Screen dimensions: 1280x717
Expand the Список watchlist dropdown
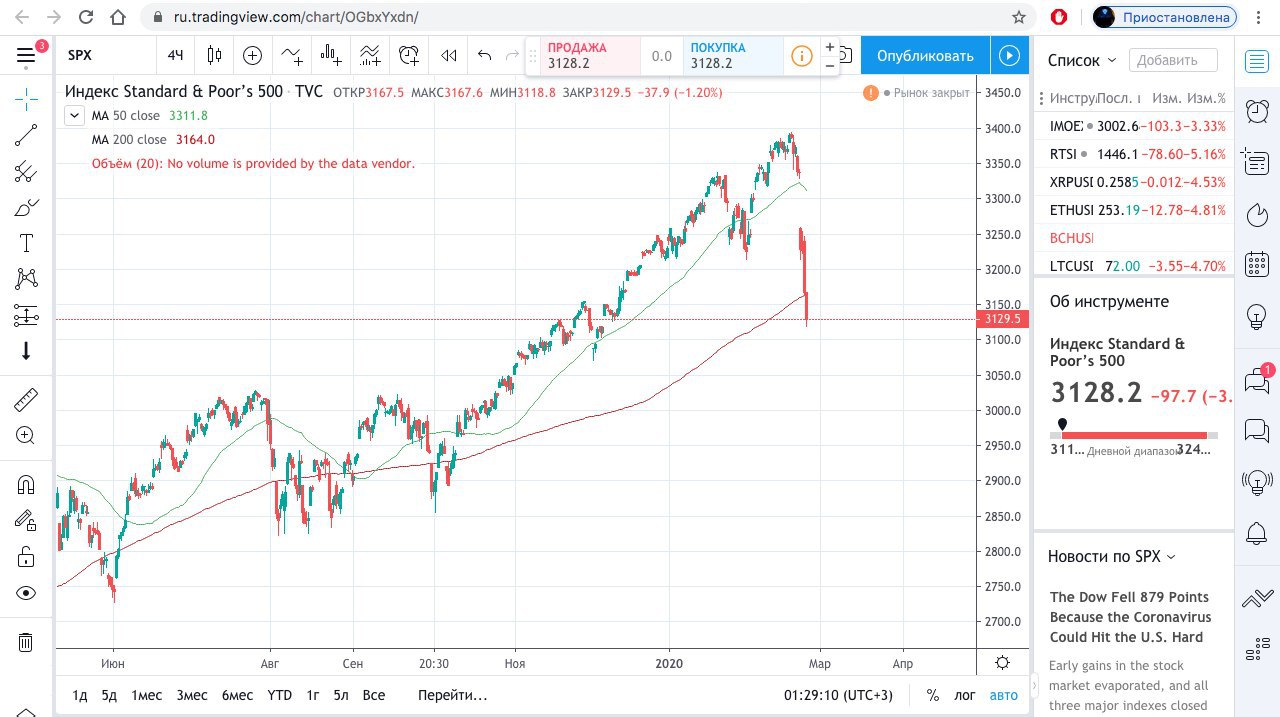coord(1081,60)
